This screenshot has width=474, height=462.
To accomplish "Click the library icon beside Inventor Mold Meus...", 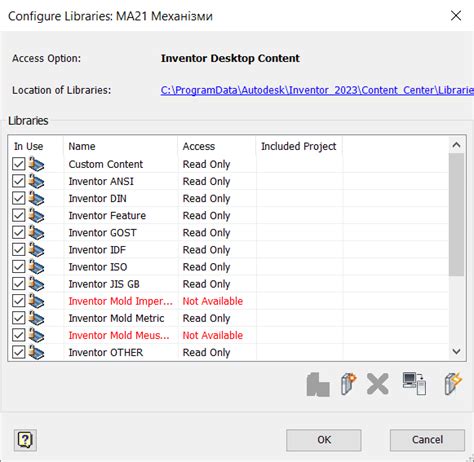I will (x=36, y=335).
